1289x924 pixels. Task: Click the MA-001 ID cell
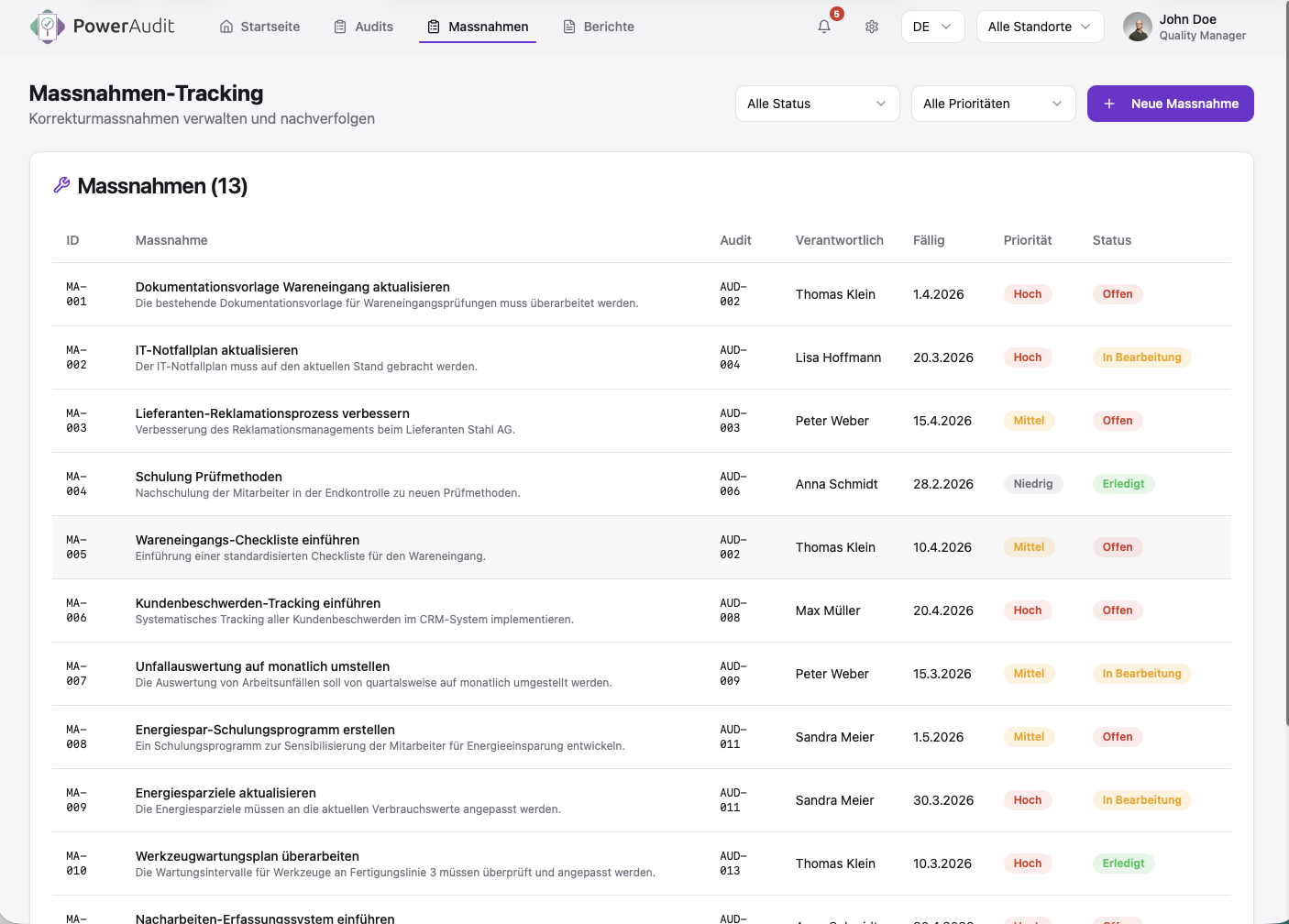pyautogui.click(x=77, y=294)
